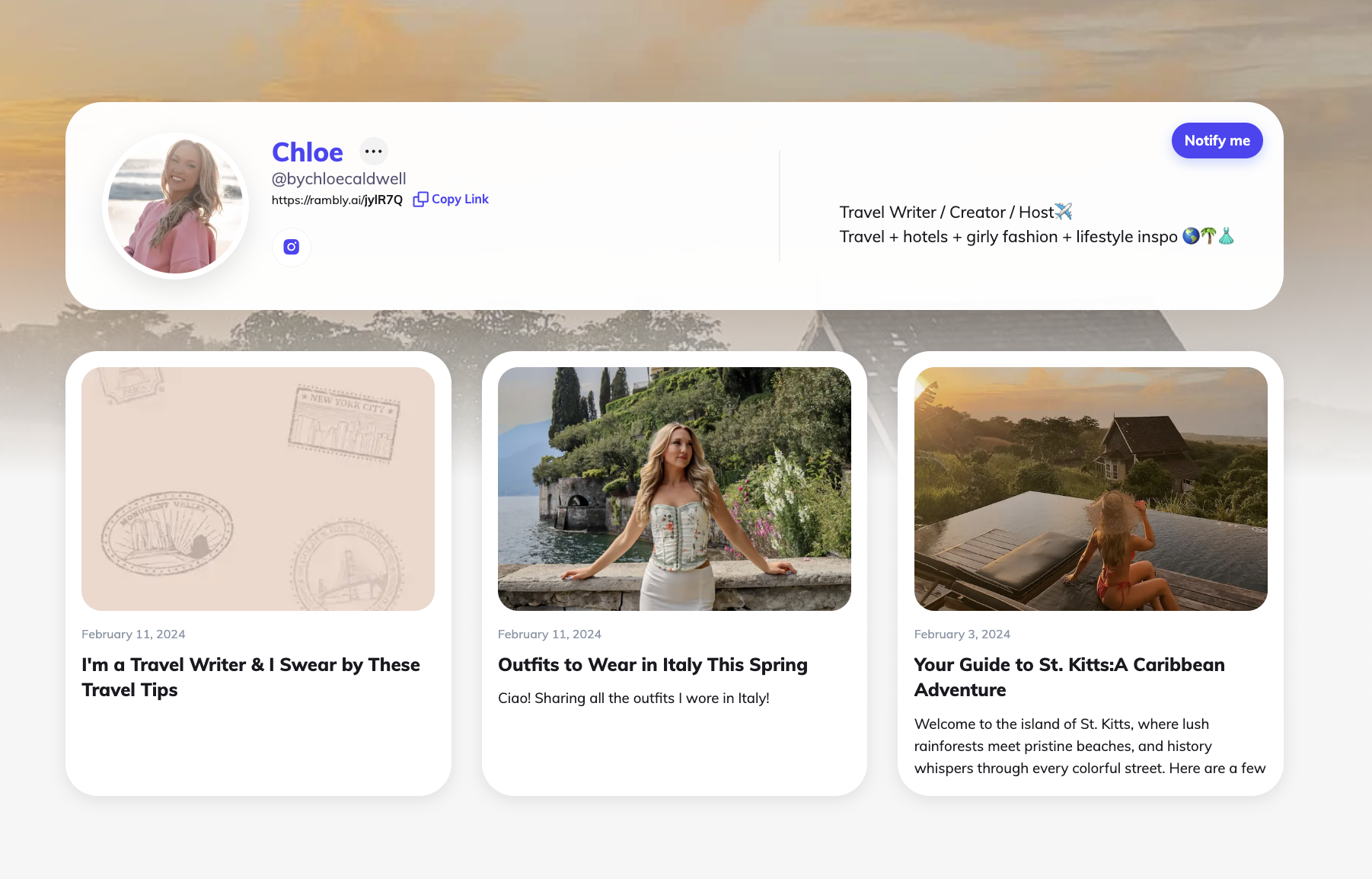Click the 'Welcome to the island of St. Kitts' excerpt
1372x879 pixels.
[x=1090, y=746]
